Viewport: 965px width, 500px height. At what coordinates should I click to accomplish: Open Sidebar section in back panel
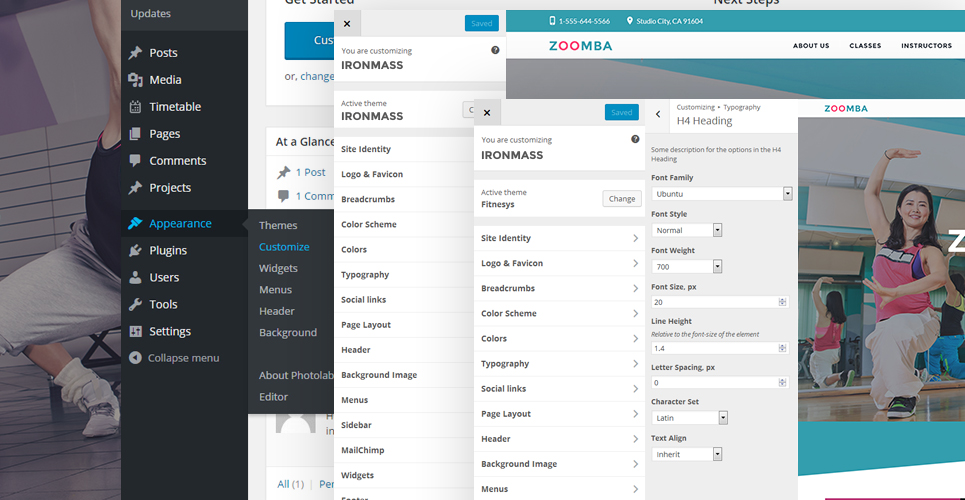click(404, 425)
